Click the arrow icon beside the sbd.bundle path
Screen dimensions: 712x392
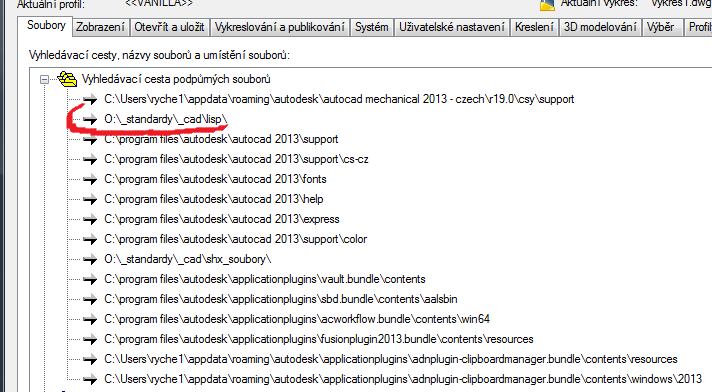[x=90, y=299]
